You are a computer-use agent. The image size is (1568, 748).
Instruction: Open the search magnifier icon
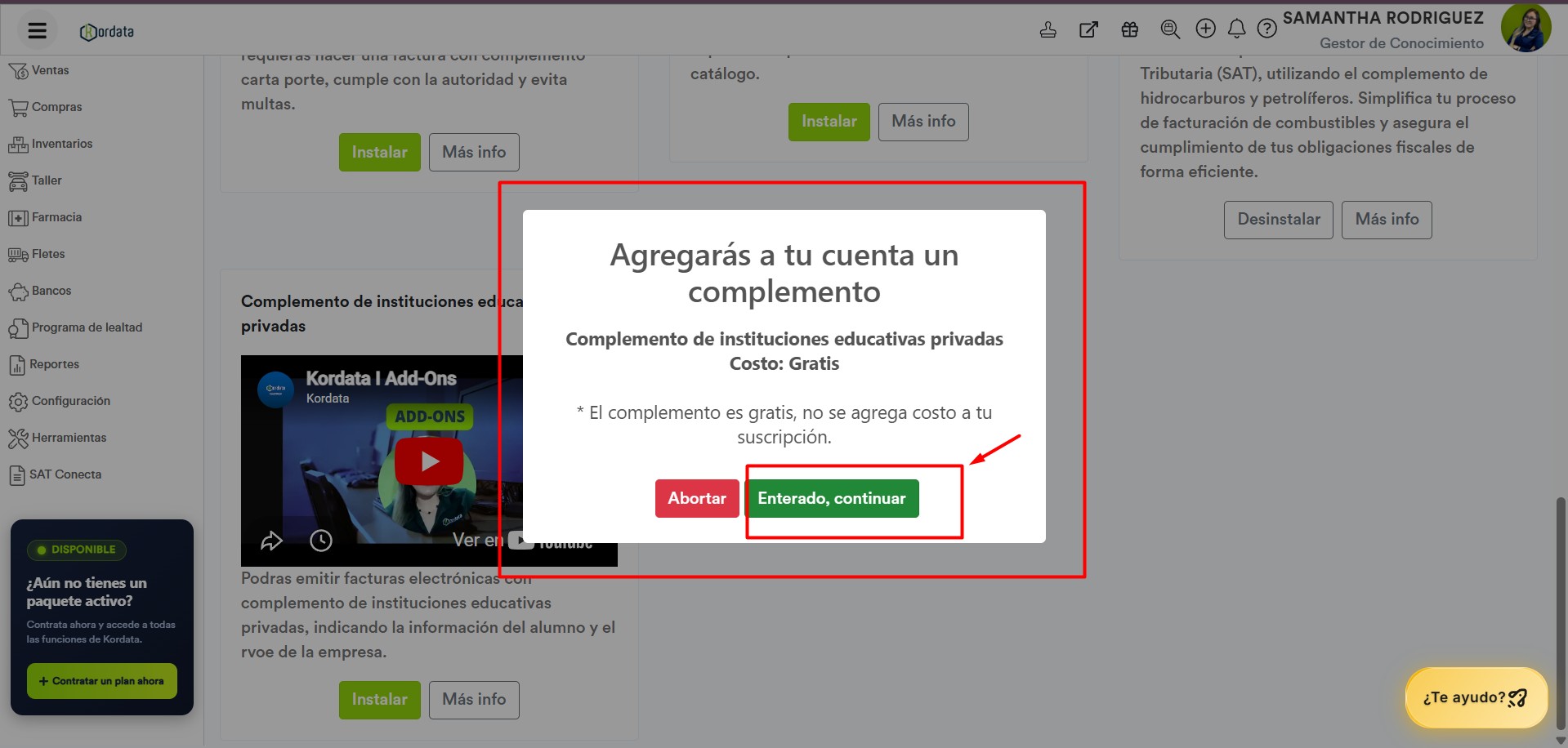tap(1170, 29)
